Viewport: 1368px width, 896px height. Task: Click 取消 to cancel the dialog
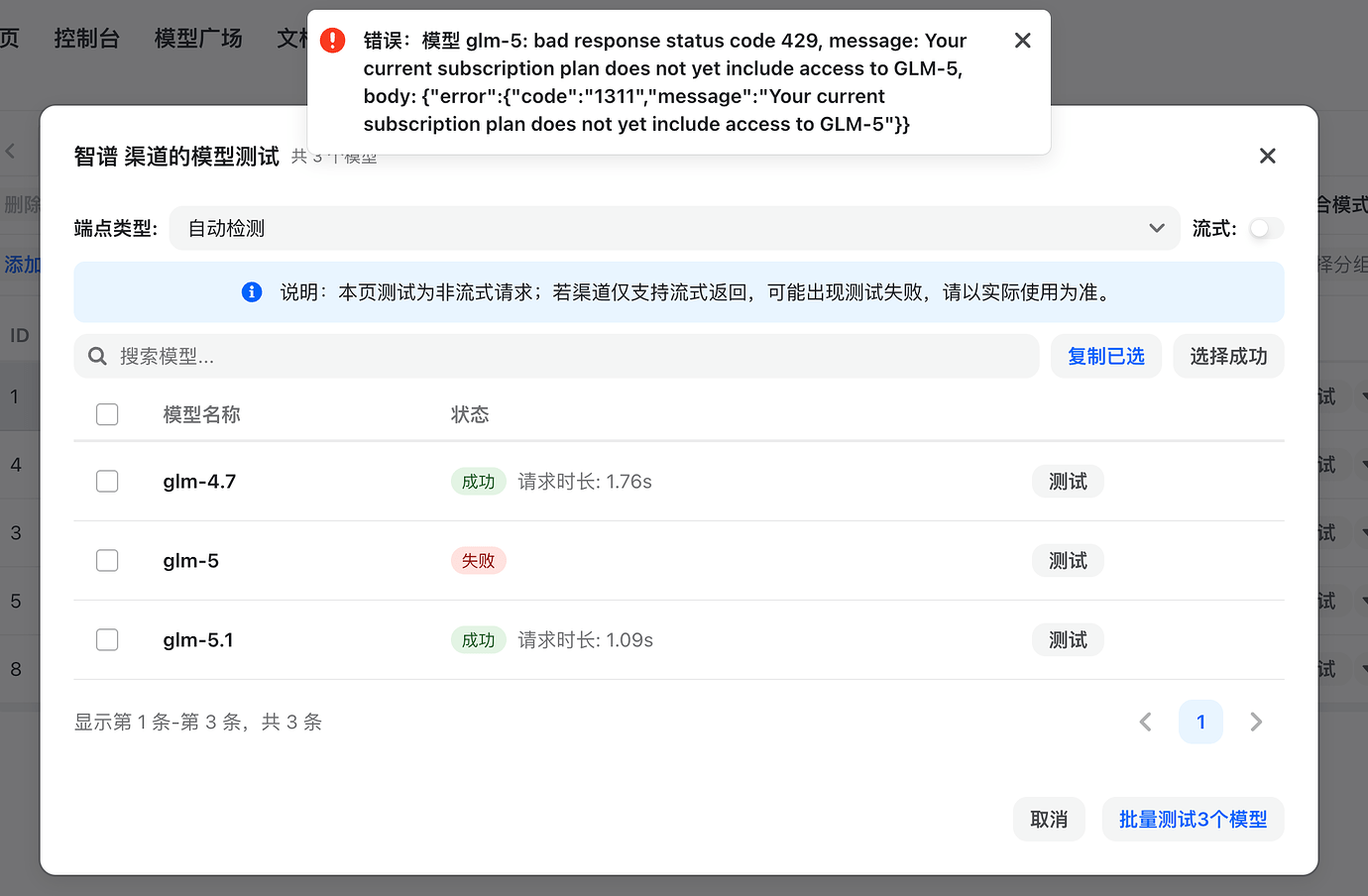pyautogui.click(x=1049, y=820)
